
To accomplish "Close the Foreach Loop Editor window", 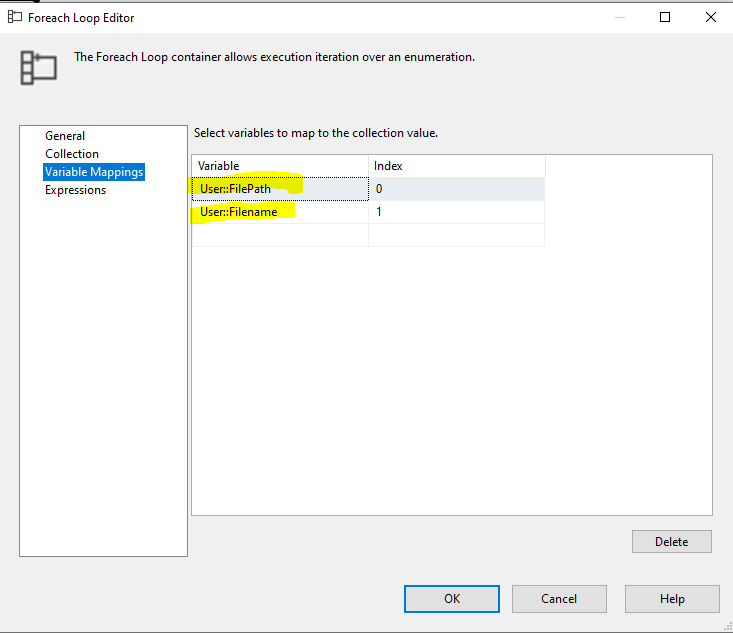I will pyautogui.click(x=711, y=17).
